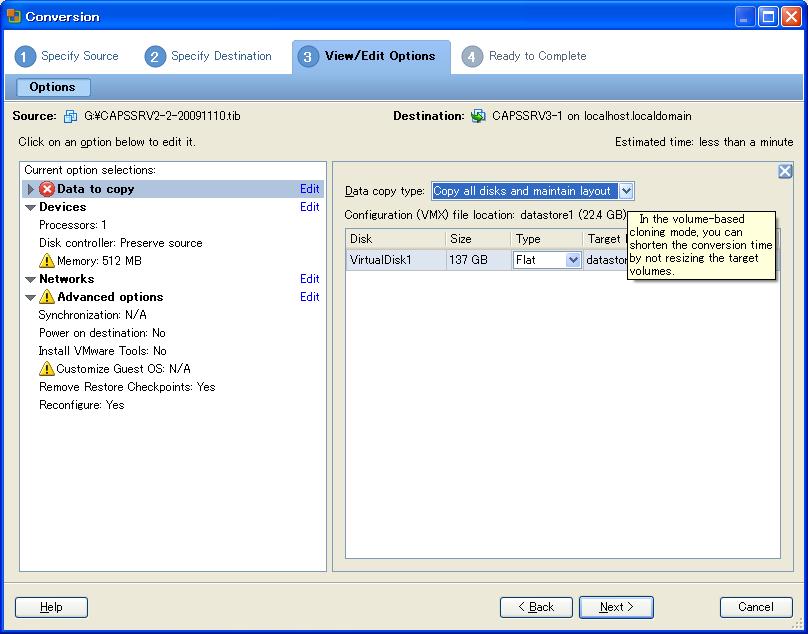Click Edit link for Data to copy
The image size is (808, 634).
(x=310, y=189)
